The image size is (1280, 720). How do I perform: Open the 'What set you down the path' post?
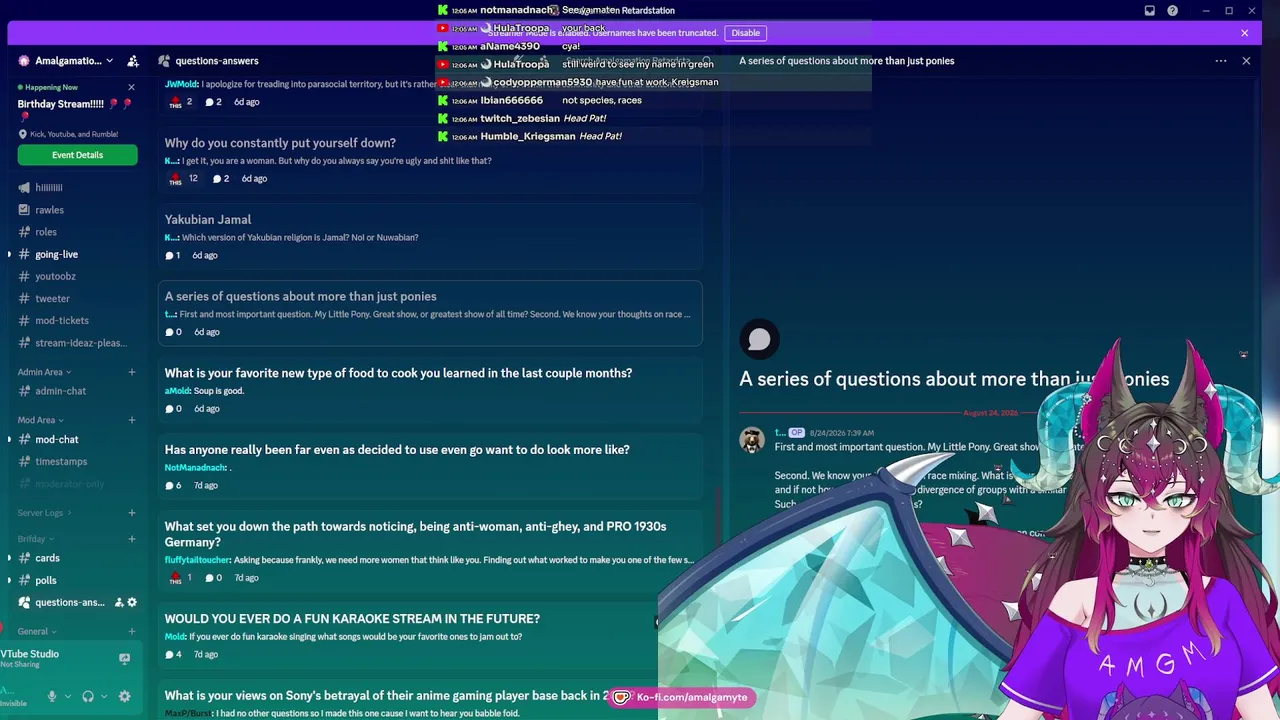coord(430,552)
